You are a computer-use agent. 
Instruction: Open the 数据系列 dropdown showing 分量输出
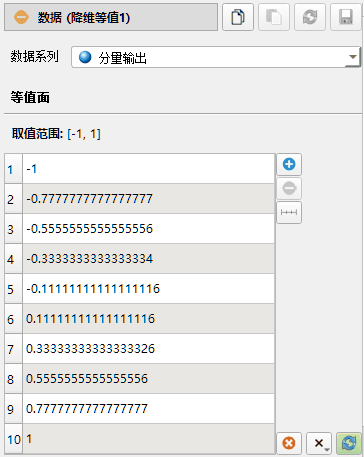point(216,57)
